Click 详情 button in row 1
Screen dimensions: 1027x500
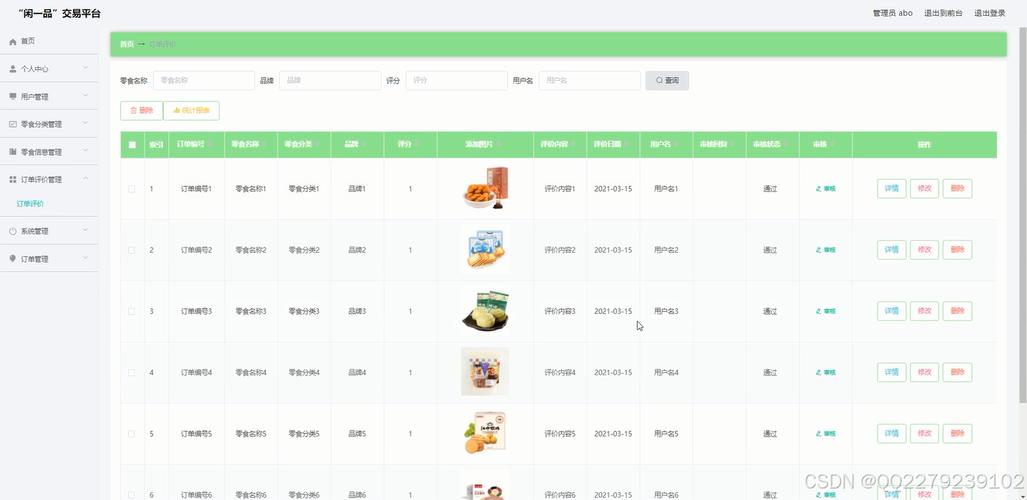coord(891,189)
